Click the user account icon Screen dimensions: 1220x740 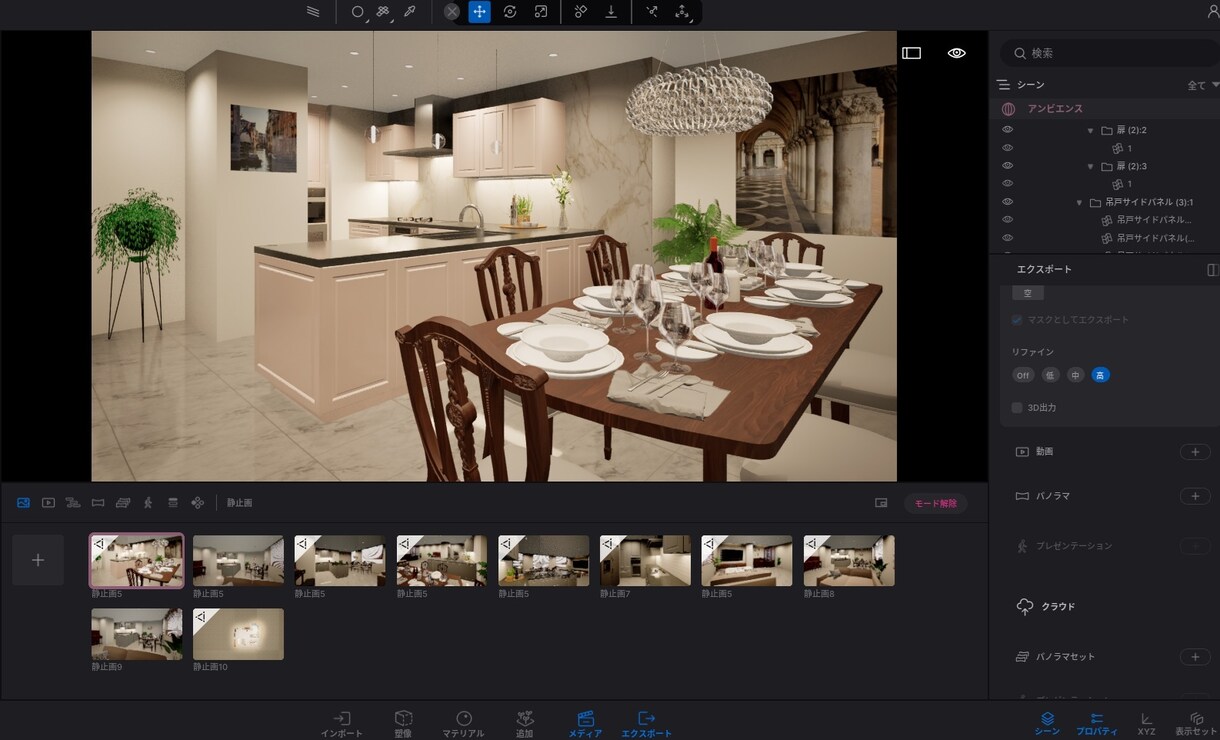[1213, 11]
